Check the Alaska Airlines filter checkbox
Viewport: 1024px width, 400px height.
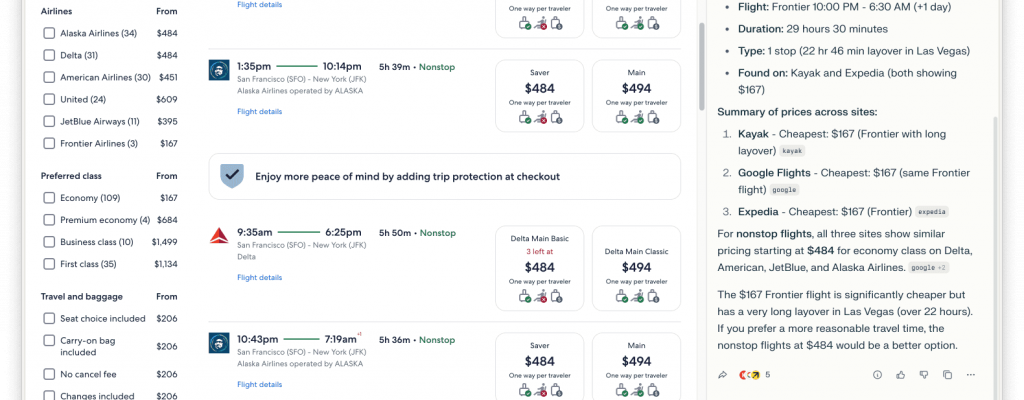[x=49, y=33]
